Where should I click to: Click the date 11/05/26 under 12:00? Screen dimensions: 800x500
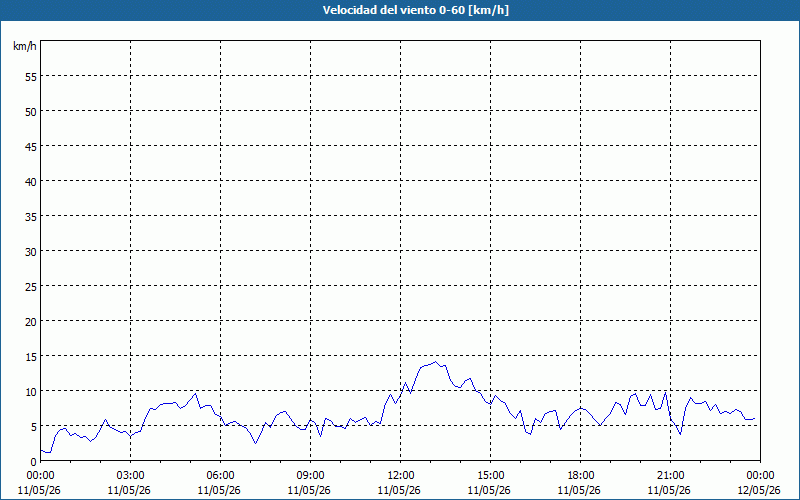[399, 490]
